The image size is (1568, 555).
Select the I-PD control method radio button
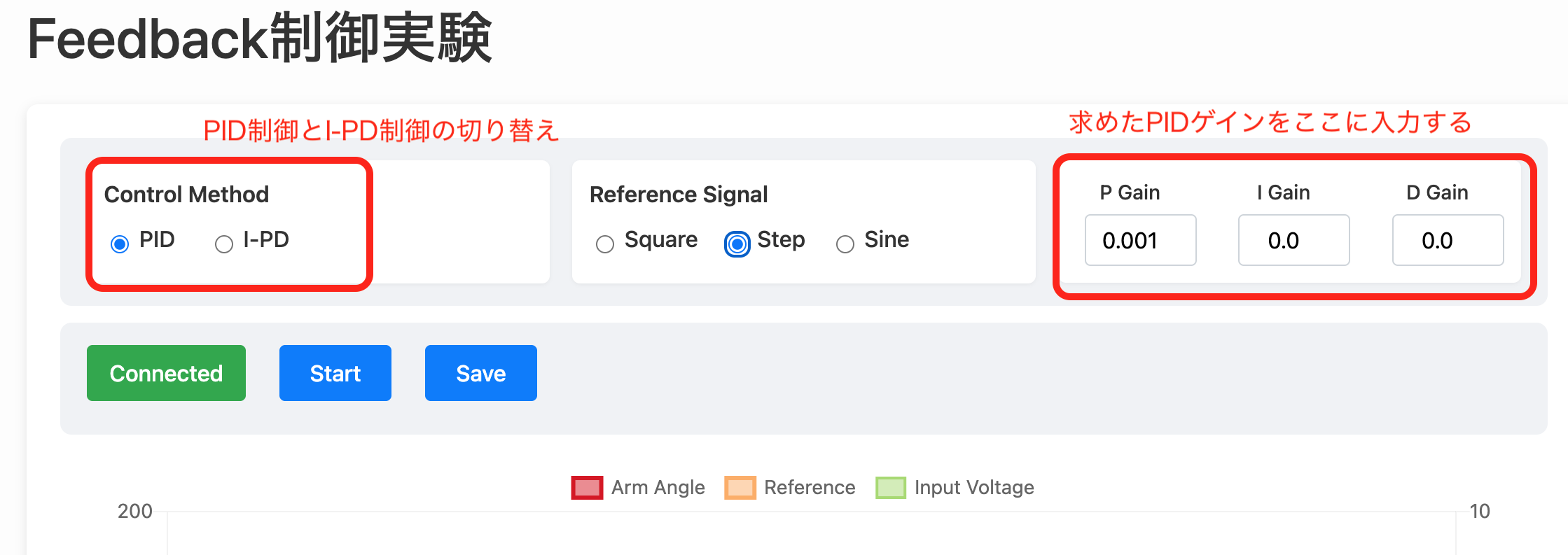click(x=224, y=244)
